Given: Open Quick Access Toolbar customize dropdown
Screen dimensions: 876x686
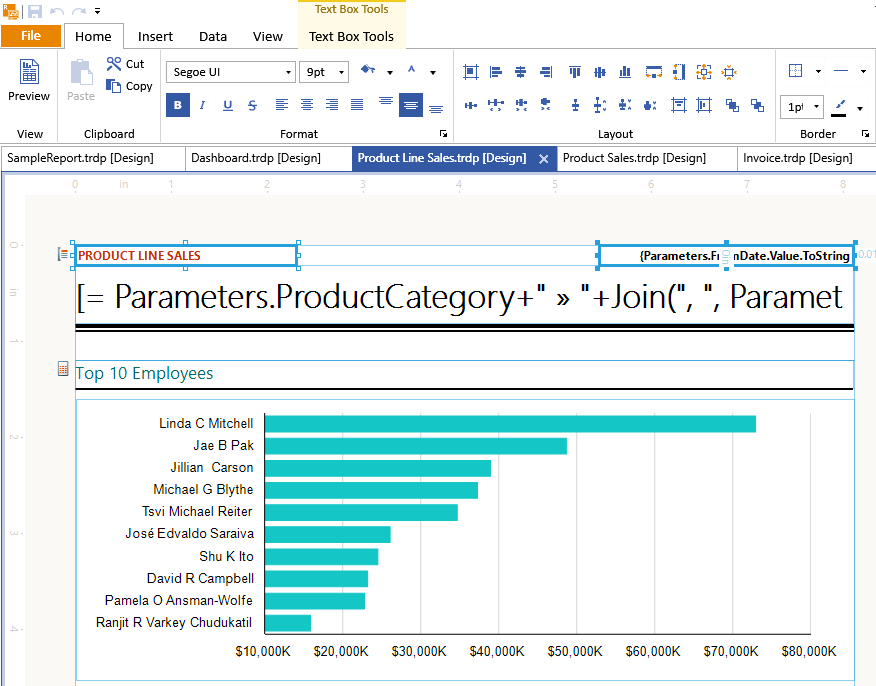Looking at the screenshot, I should pos(97,11).
